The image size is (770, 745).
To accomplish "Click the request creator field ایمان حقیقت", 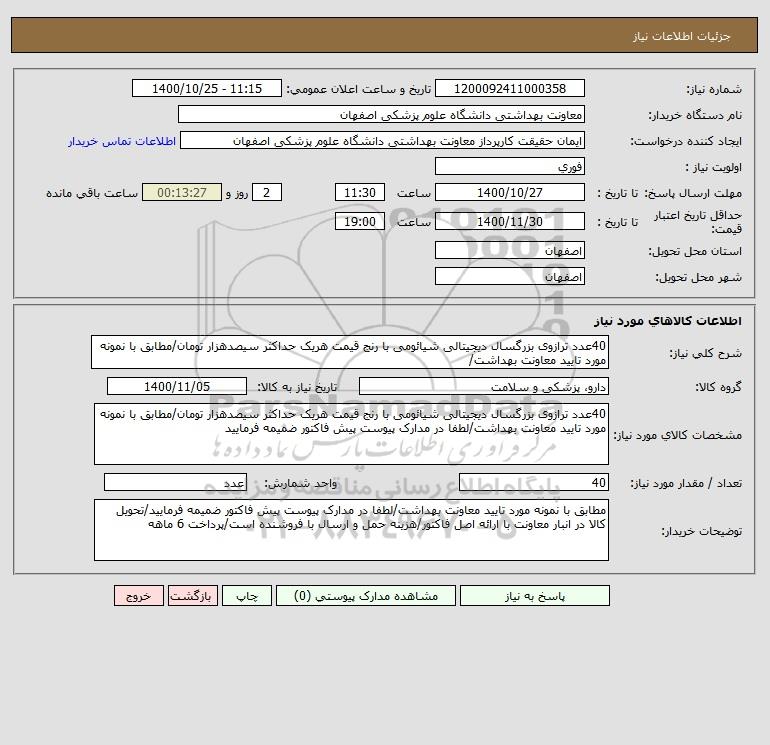I will [x=383, y=140].
